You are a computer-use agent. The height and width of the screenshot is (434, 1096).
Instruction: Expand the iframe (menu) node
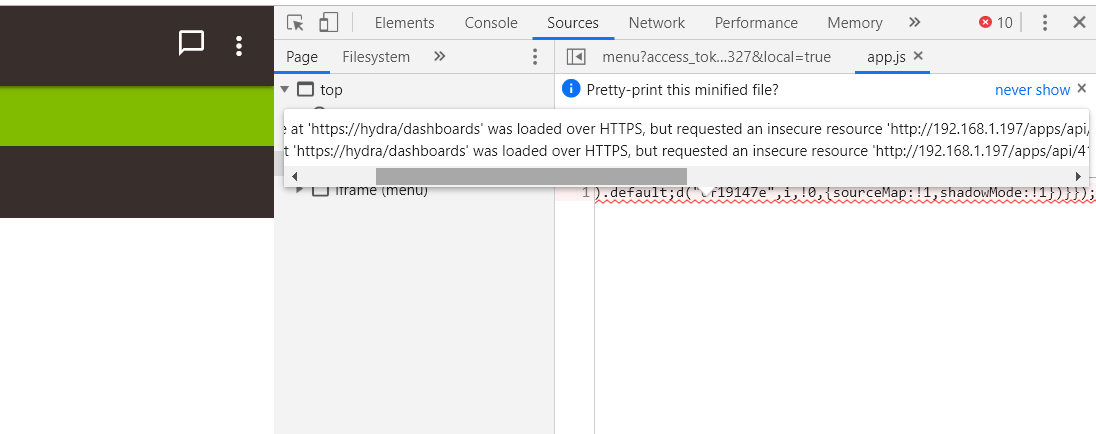[300, 189]
